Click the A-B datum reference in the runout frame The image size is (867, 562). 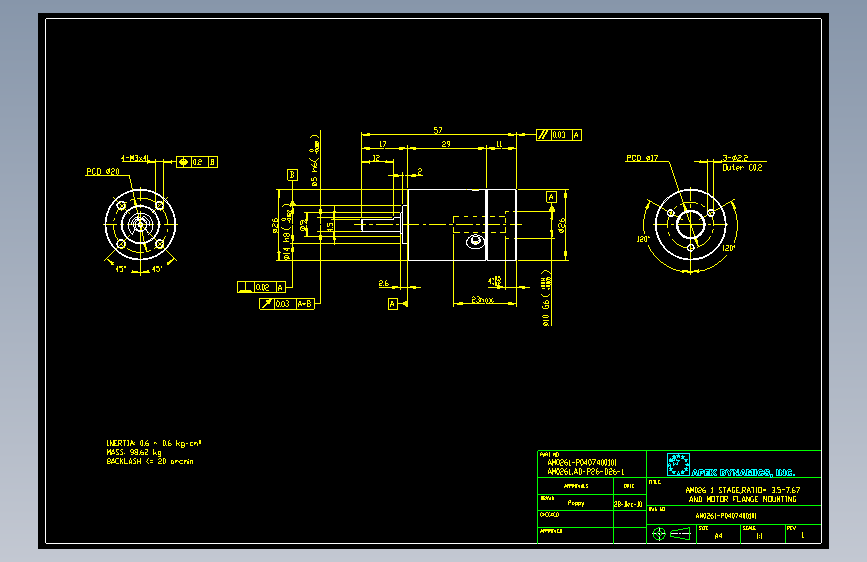[x=305, y=304]
